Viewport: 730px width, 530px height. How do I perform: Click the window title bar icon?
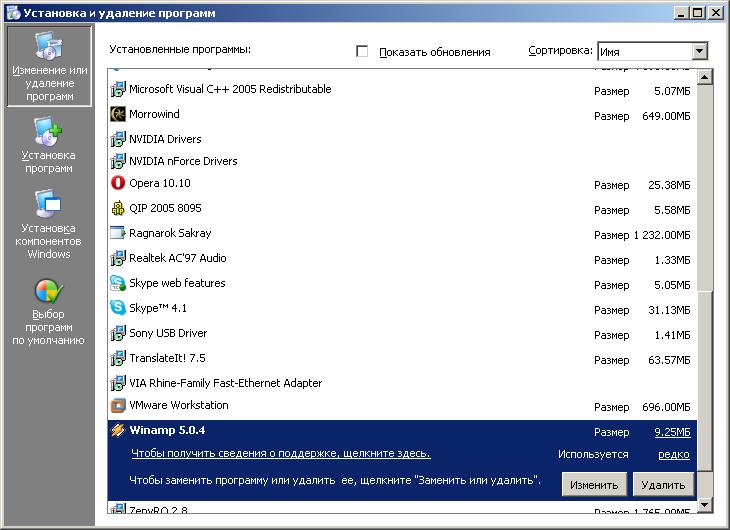point(14,13)
